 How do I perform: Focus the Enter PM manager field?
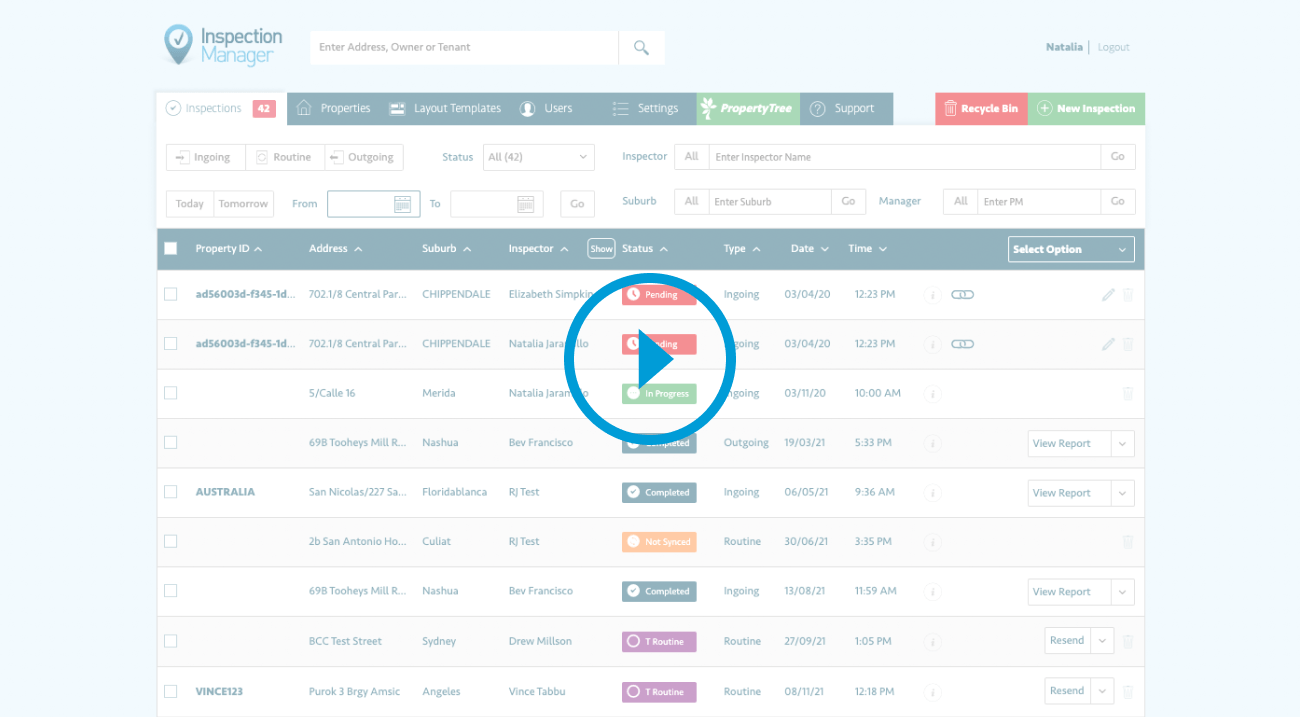[1039, 201]
